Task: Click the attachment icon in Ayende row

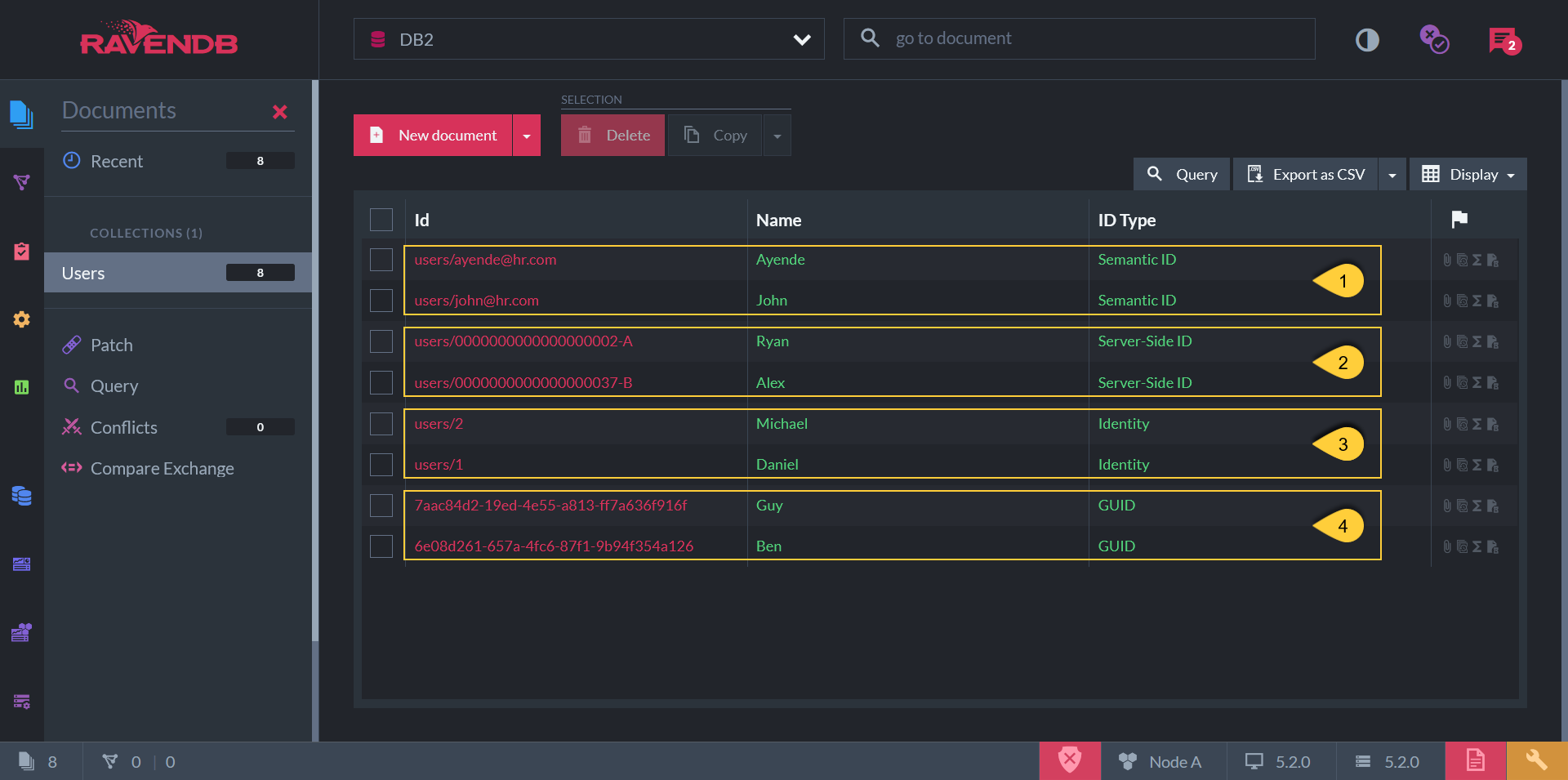Action: [x=1447, y=260]
